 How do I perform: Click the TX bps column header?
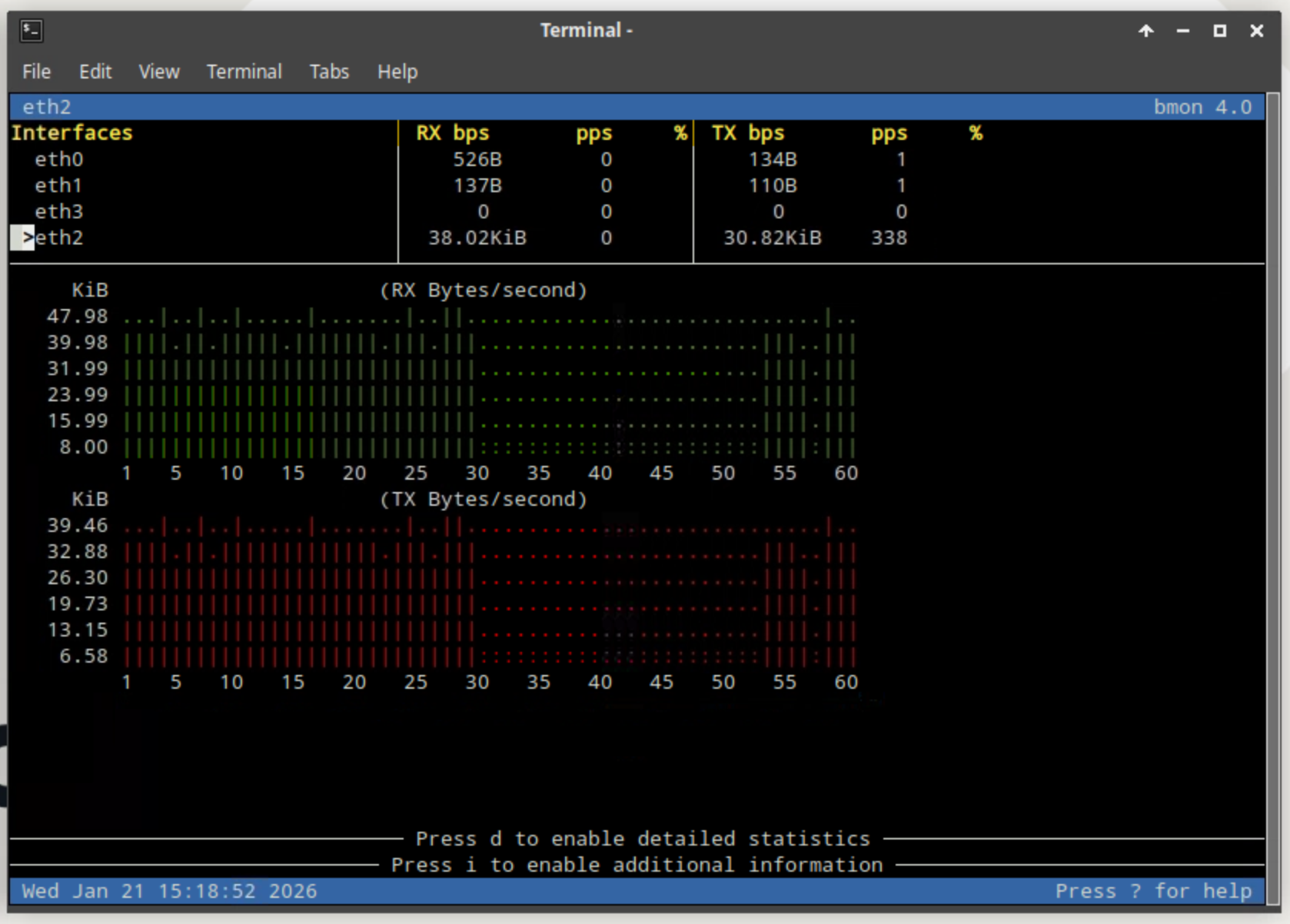pyautogui.click(x=747, y=133)
